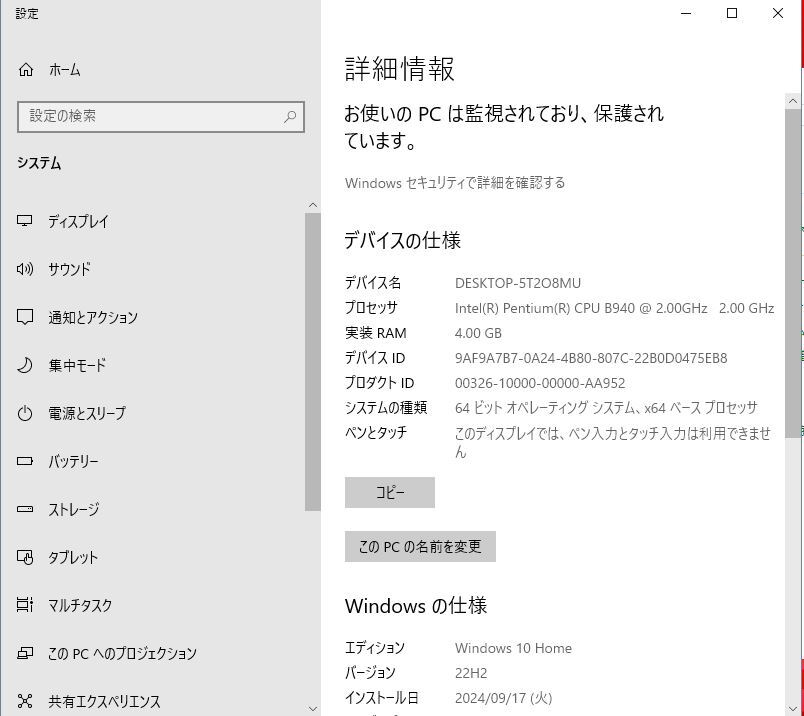This screenshot has width=804, height=716.
Task: Click the Storage drive icon
Action: click(x=25, y=509)
